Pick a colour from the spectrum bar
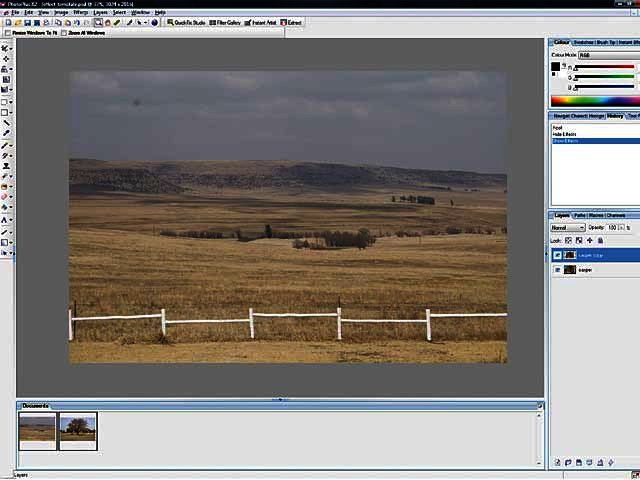The image size is (640, 480). click(x=592, y=101)
